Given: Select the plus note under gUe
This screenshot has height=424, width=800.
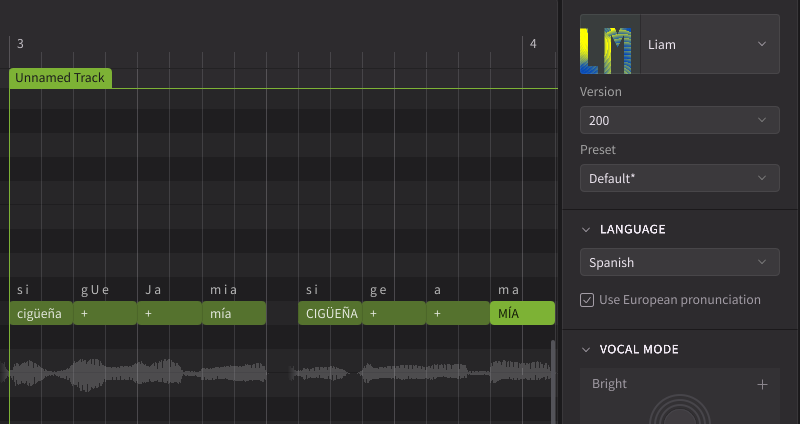Looking at the screenshot, I should (x=105, y=313).
